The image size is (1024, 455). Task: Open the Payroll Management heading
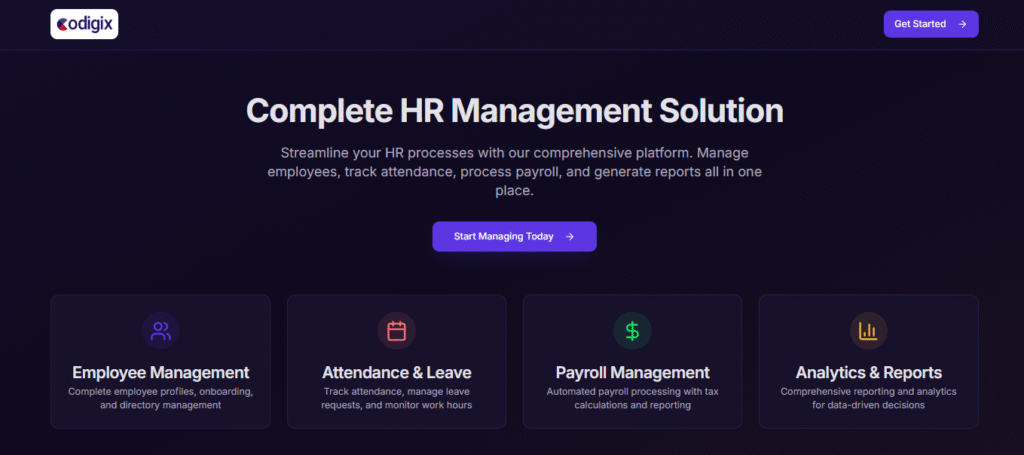click(632, 373)
